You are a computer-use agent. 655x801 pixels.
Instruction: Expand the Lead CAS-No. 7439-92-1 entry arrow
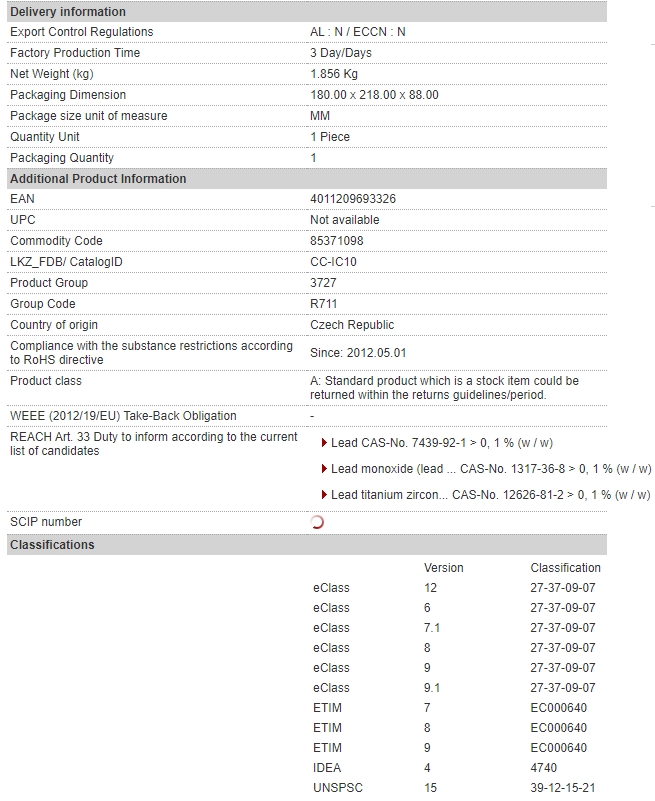pyautogui.click(x=324, y=443)
